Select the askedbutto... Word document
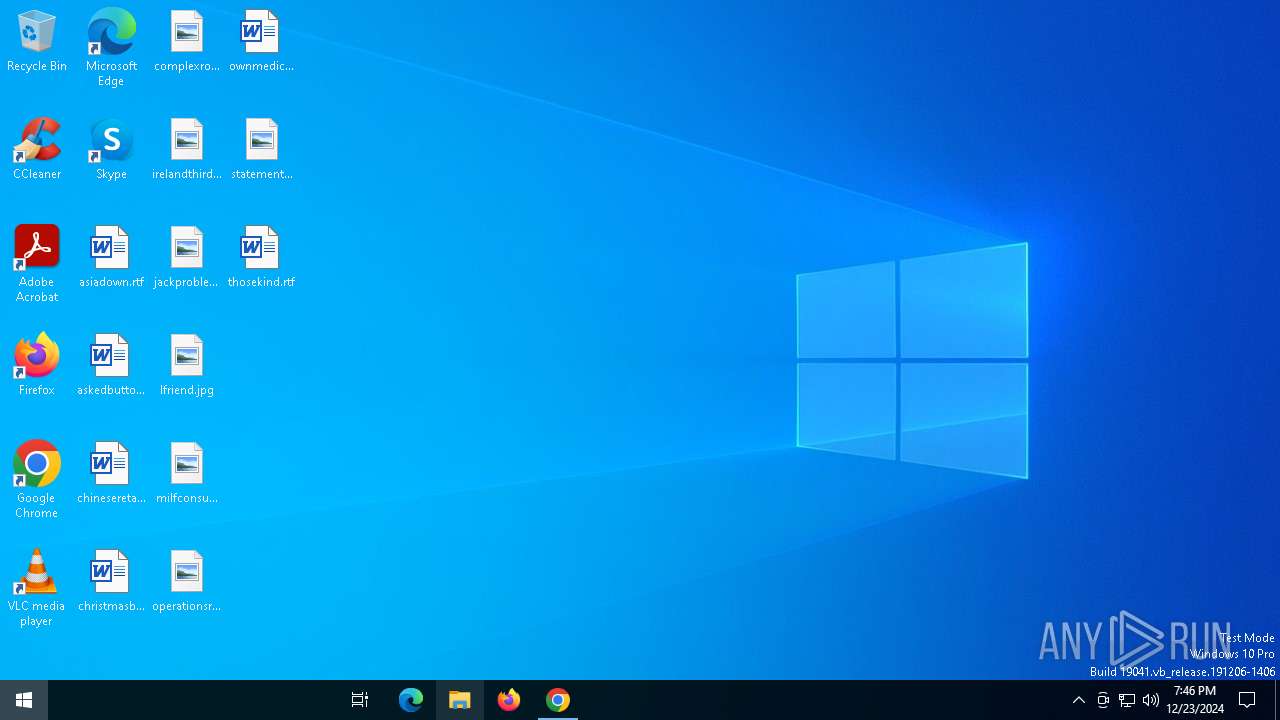This screenshot has width=1280, height=720. [111, 366]
